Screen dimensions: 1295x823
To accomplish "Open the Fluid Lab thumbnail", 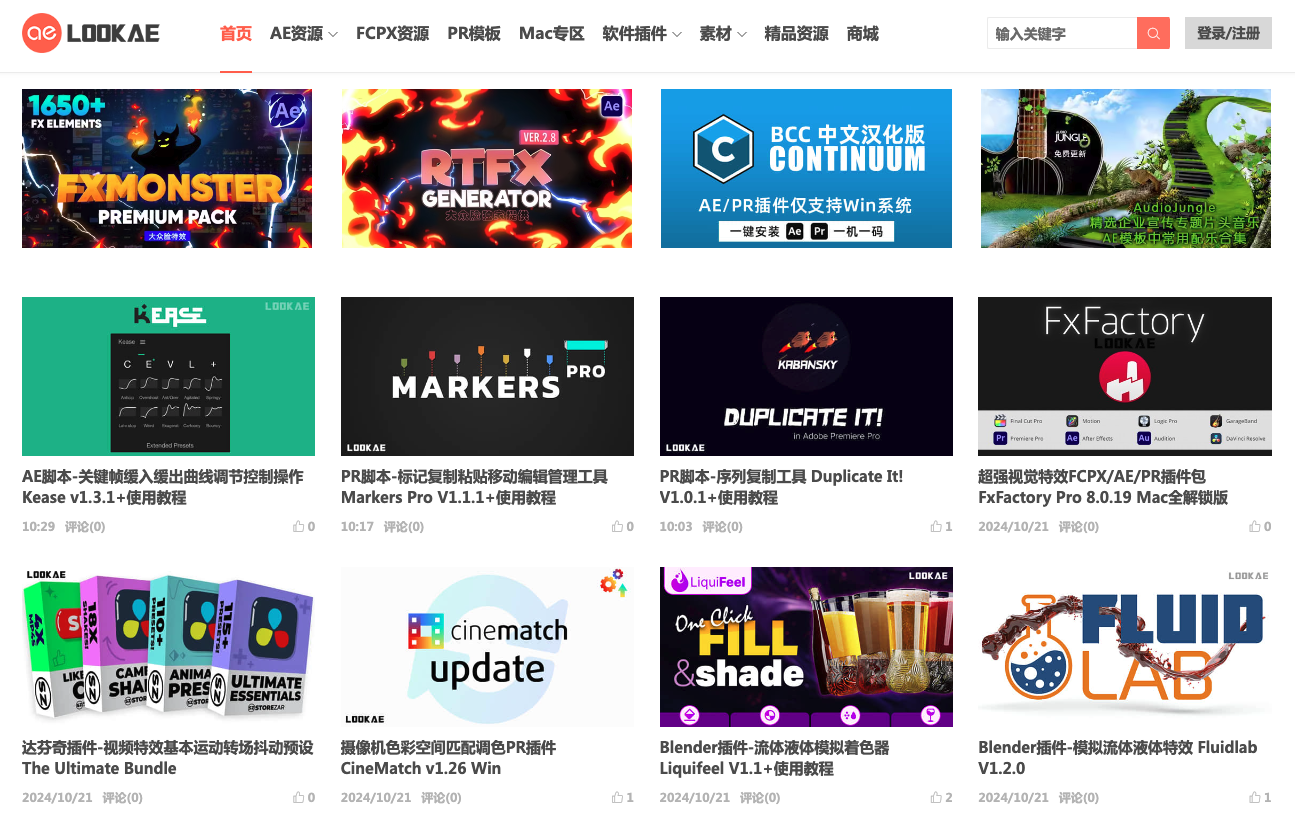I will [x=1125, y=647].
